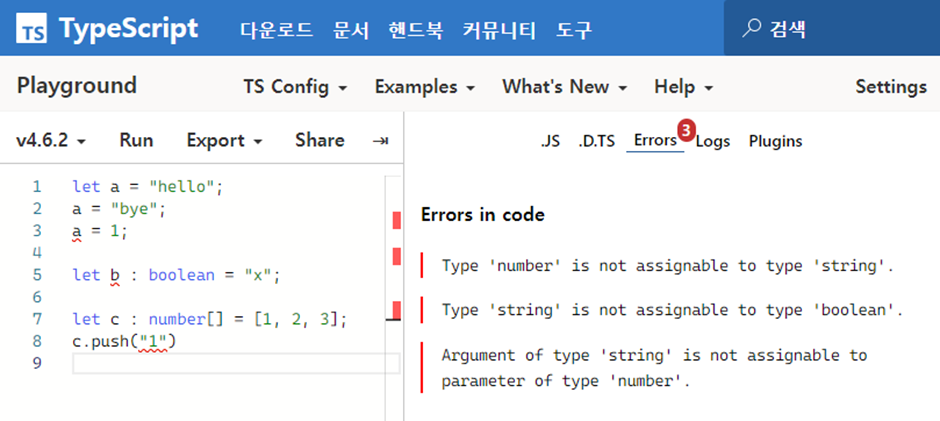Image resolution: width=940 pixels, height=421 pixels.
Task: Select the Argument of type 'string' error
Action: tap(654, 368)
